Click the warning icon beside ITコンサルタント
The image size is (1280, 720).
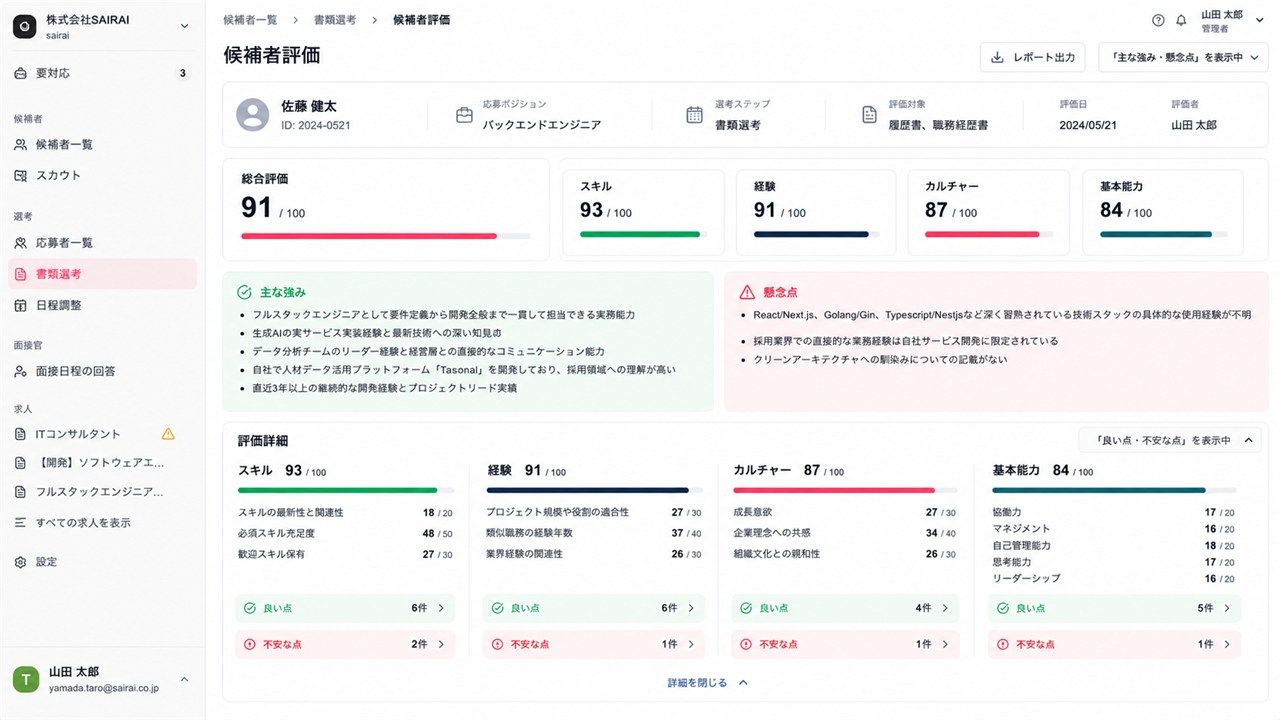click(x=168, y=434)
